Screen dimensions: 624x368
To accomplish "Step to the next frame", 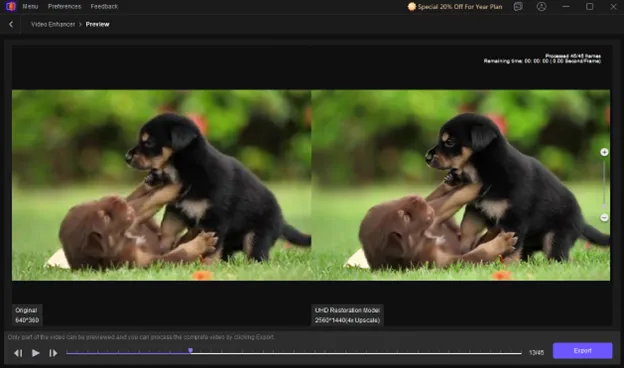I will pos(53,353).
